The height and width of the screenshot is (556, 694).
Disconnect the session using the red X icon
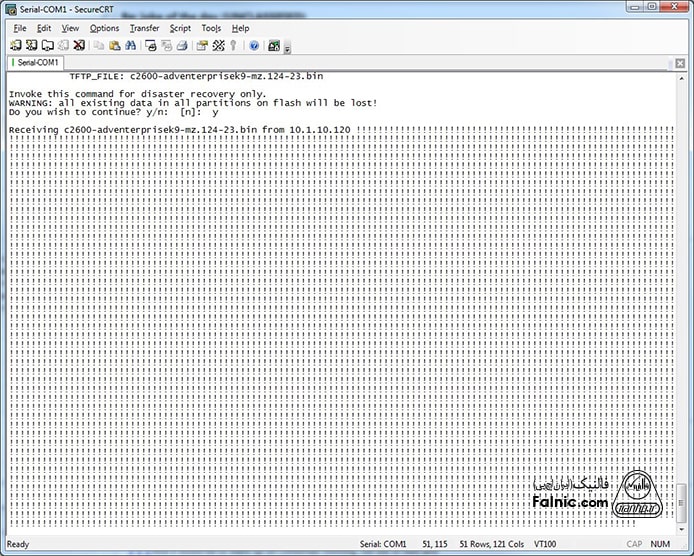tap(79, 46)
